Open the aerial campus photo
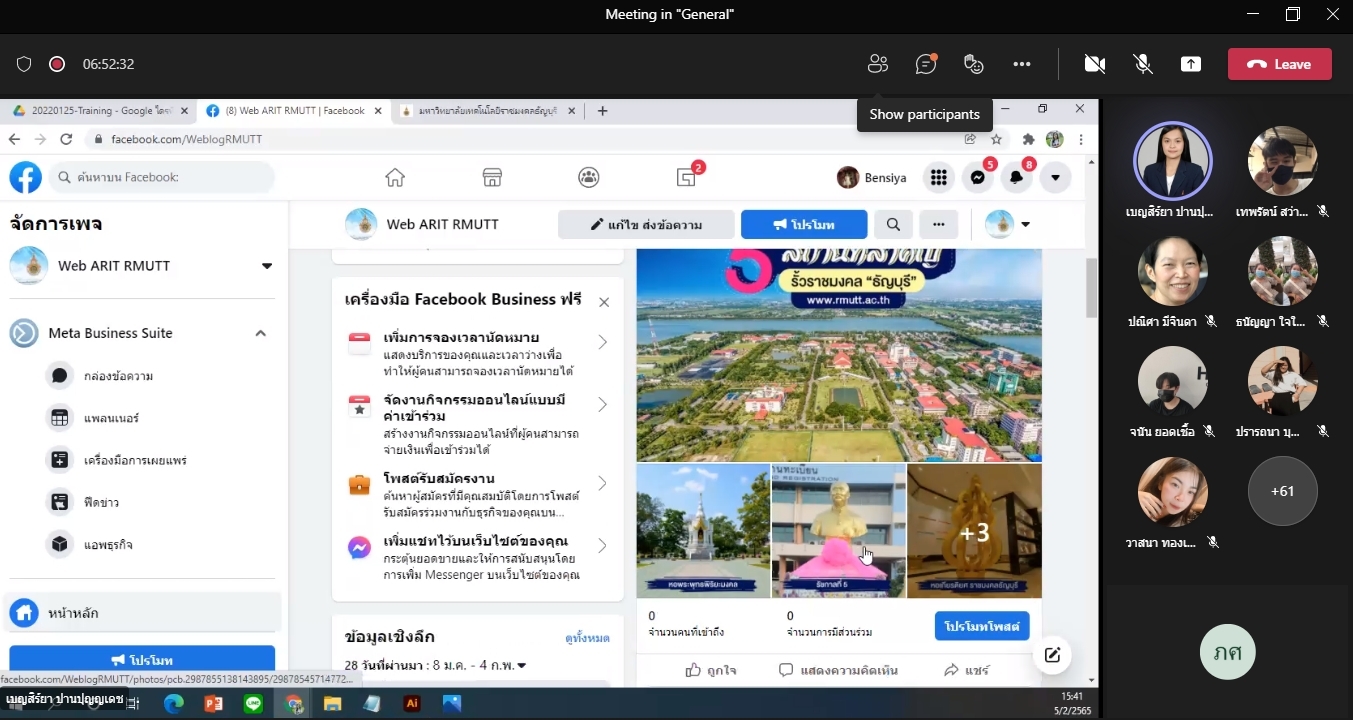The height and width of the screenshot is (720, 1353). pyautogui.click(x=839, y=355)
